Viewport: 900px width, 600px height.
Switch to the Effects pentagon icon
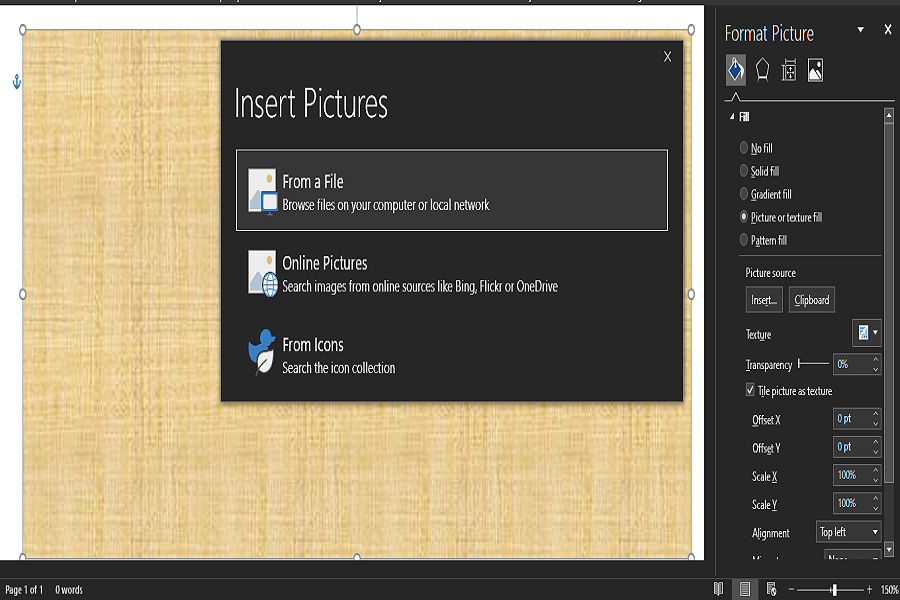coord(762,70)
